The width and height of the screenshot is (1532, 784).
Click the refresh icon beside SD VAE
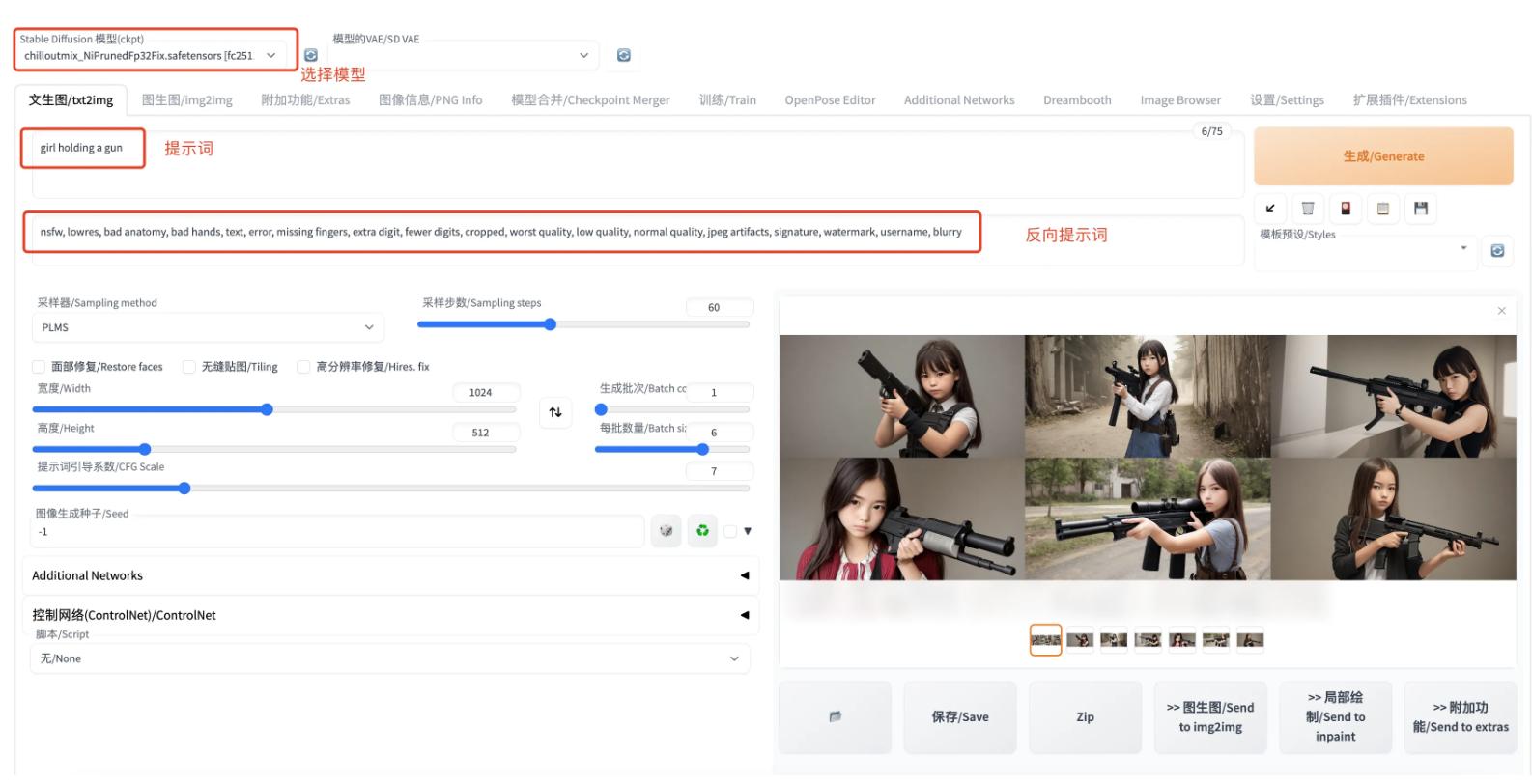click(x=624, y=56)
